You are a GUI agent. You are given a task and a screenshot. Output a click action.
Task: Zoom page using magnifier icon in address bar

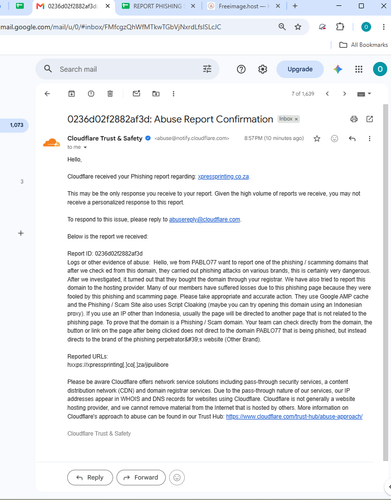282,27
